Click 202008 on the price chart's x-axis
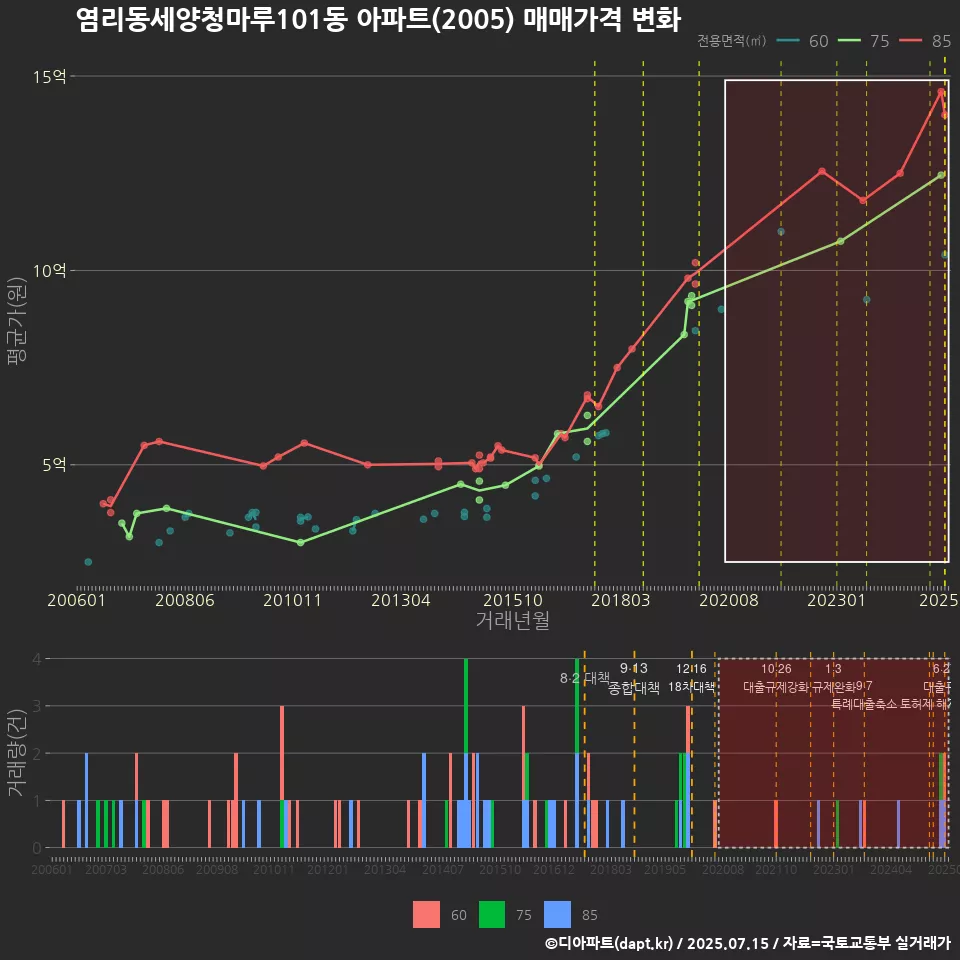Image resolution: width=960 pixels, height=960 pixels. click(x=729, y=600)
